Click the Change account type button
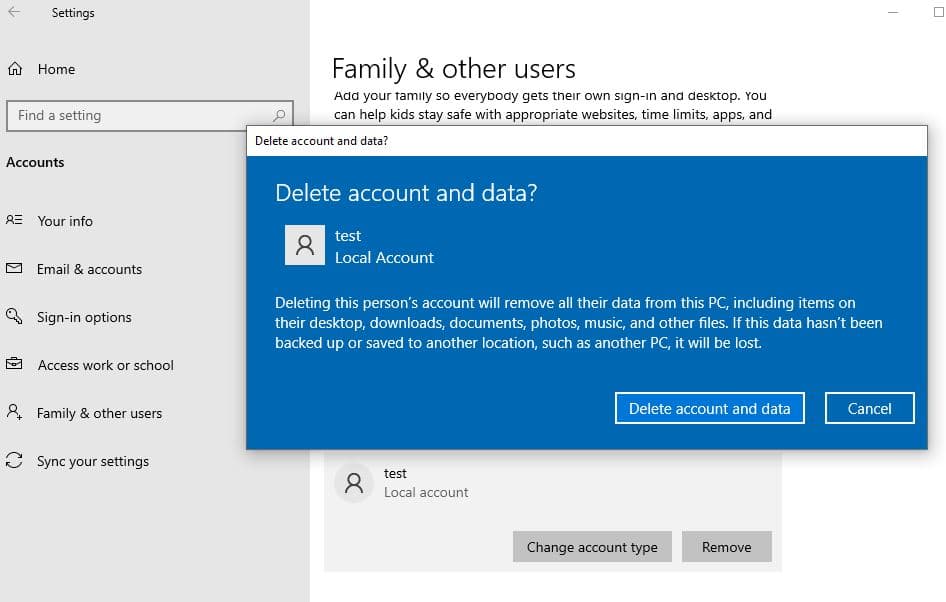 click(x=592, y=547)
